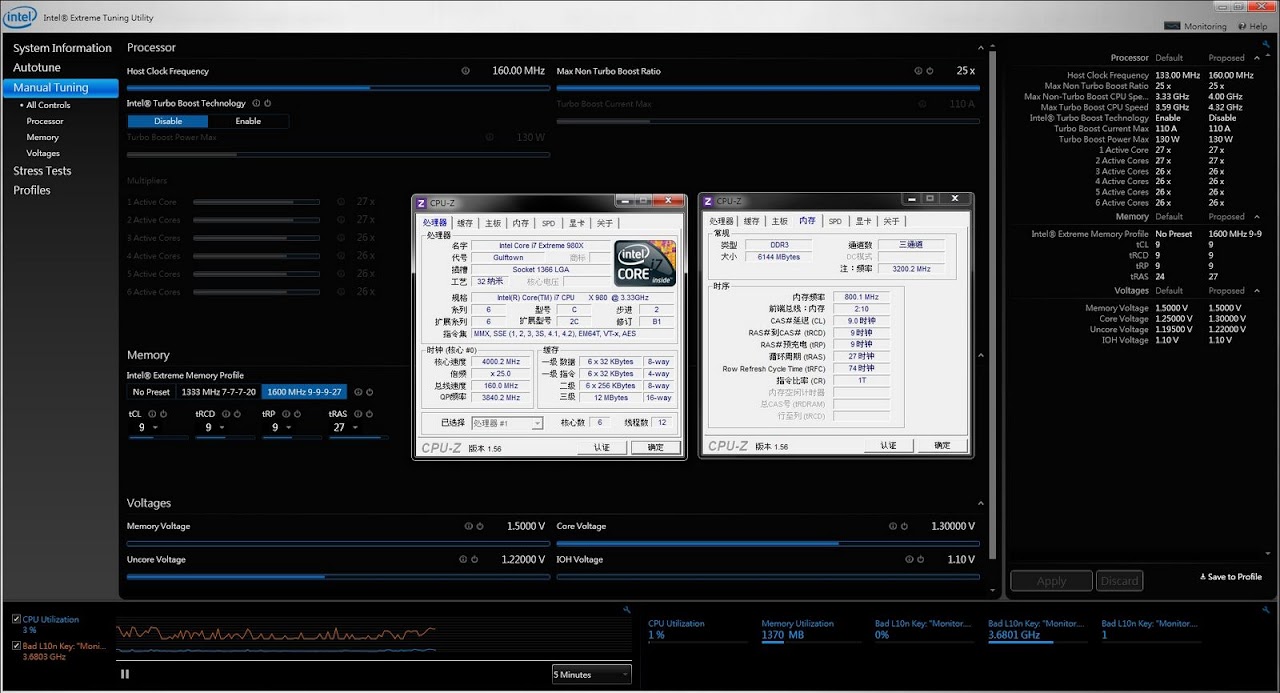Click the tRAS power reset icon
Screen dimensions: 1280x693
(x=370, y=413)
